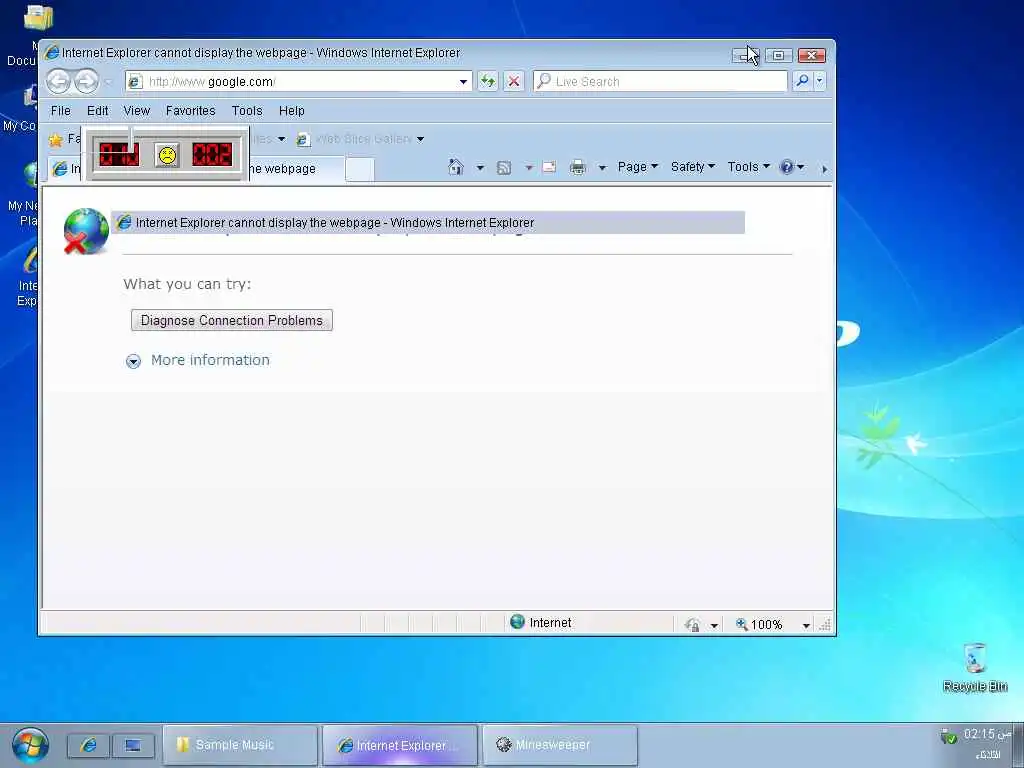
Task: Open the Safety dropdown menu
Action: point(693,167)
